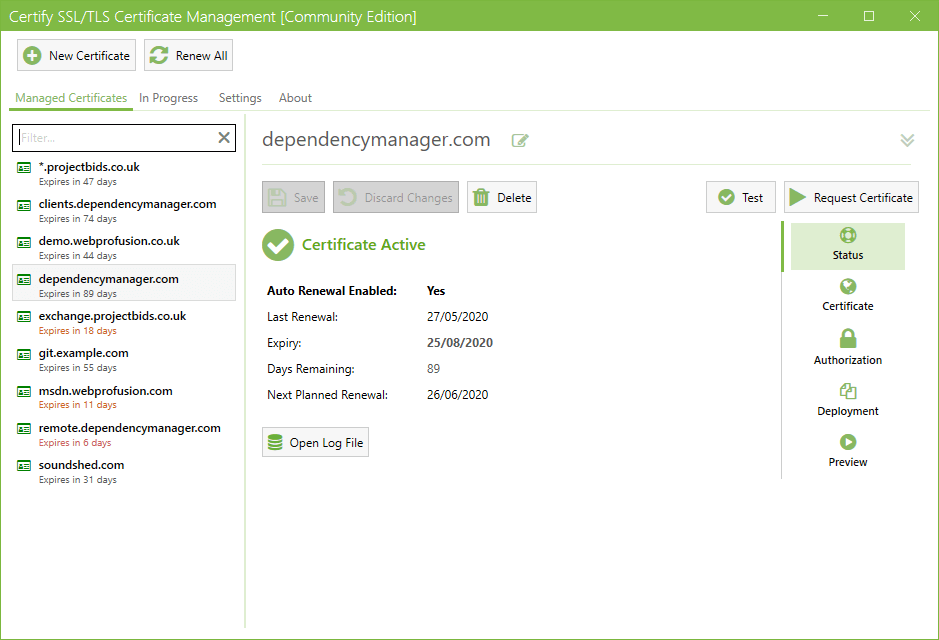
Task: Select git.example.com in the list
Action: coord(124,360)
